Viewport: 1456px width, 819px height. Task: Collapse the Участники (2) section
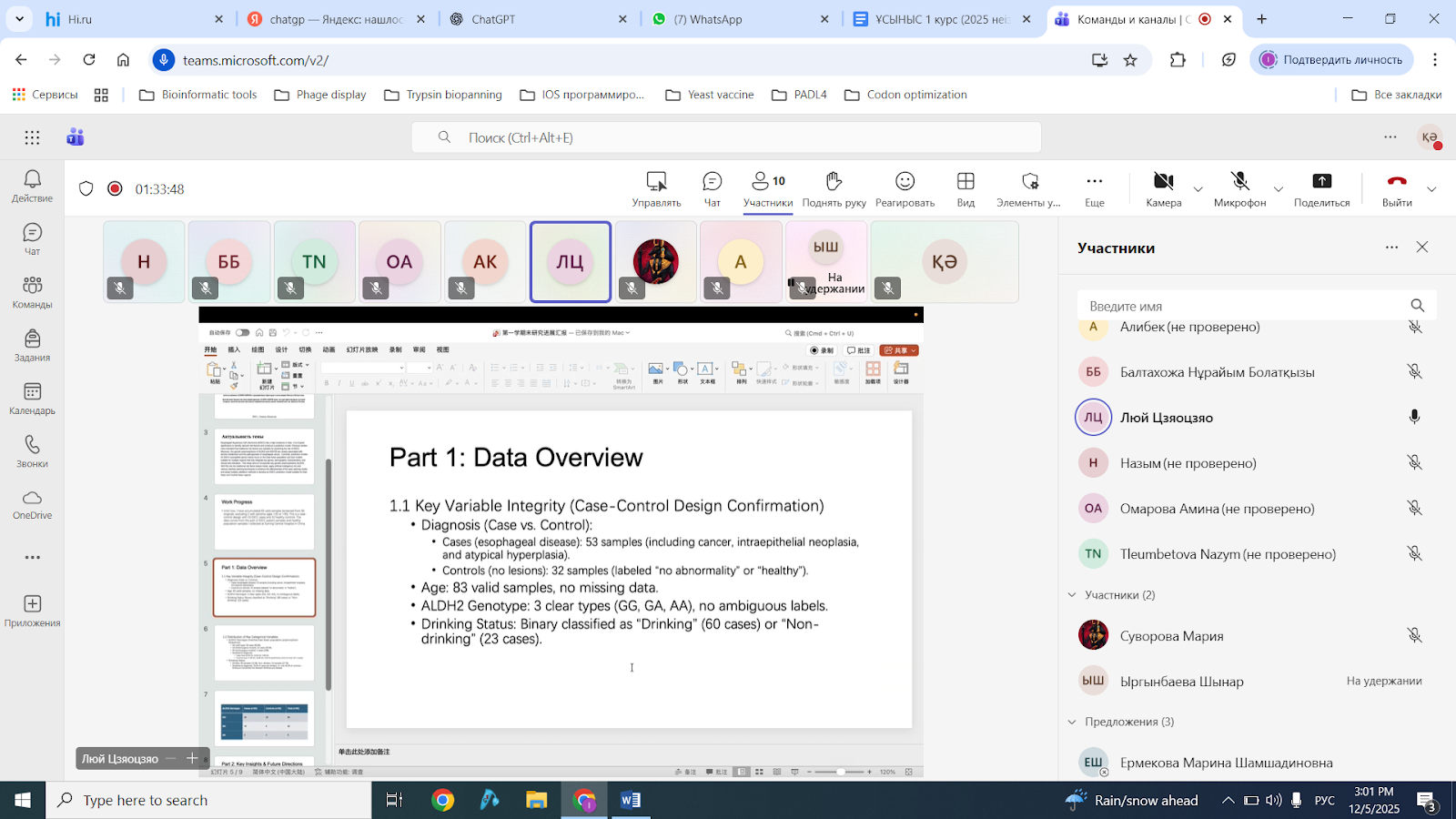pyautogui.click(x=1072, y=595)
